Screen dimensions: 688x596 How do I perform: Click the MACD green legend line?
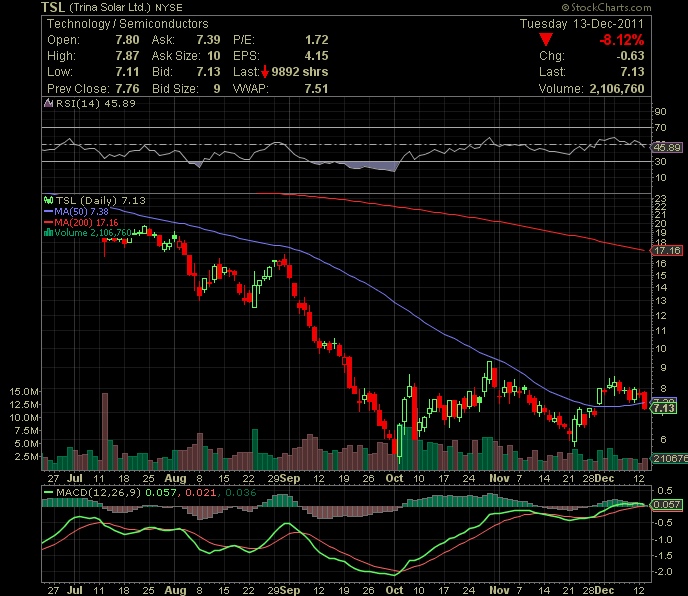(x=48, y=492)
